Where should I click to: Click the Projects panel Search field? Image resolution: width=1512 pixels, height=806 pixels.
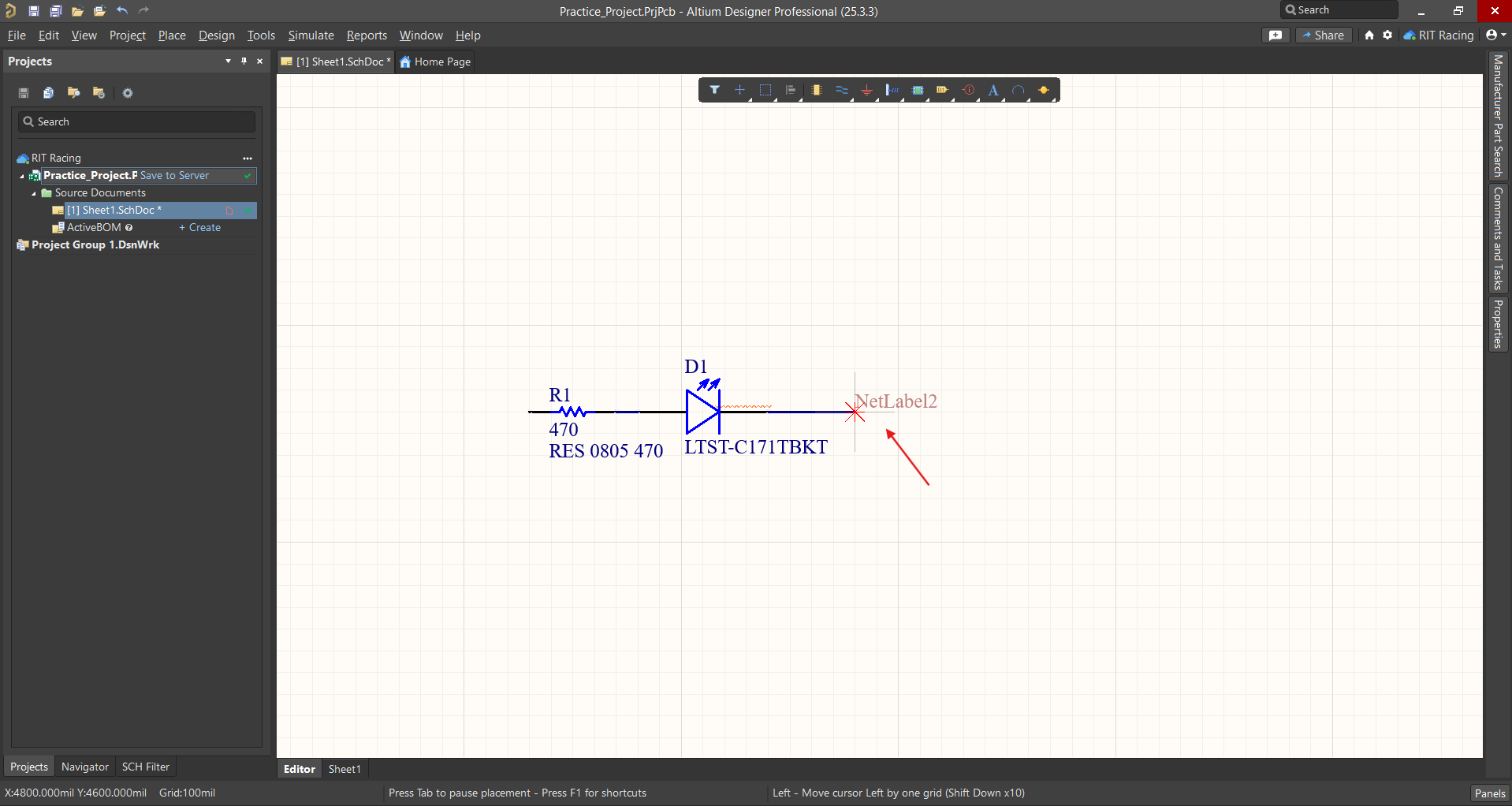136,121
